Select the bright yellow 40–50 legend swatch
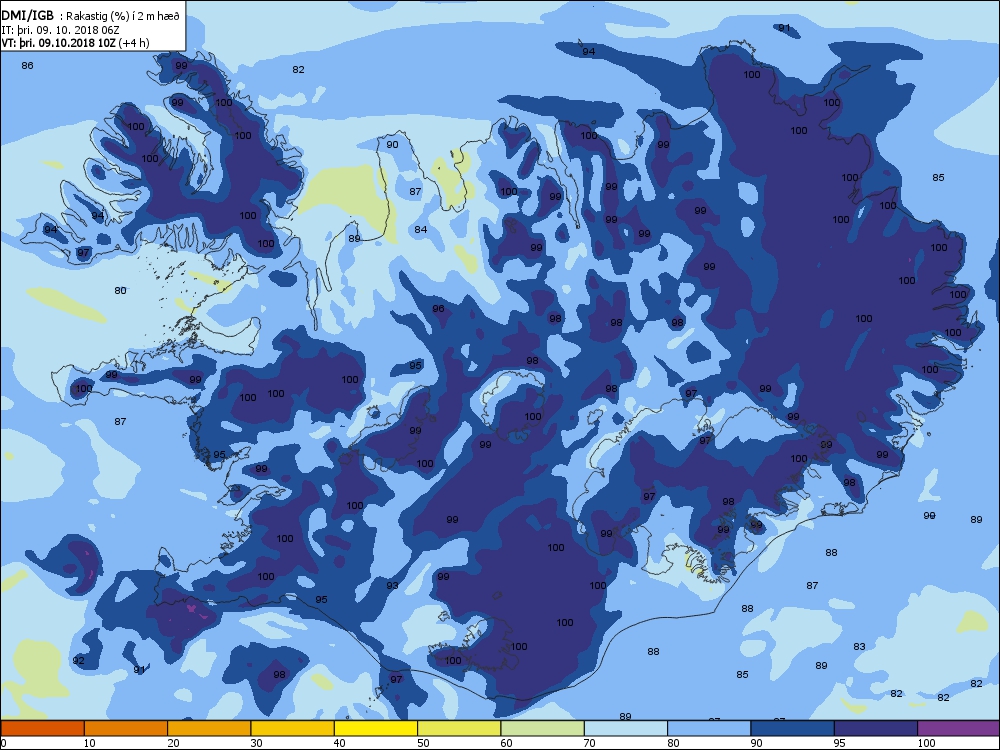1000x750 pixels. coord(376,728)
